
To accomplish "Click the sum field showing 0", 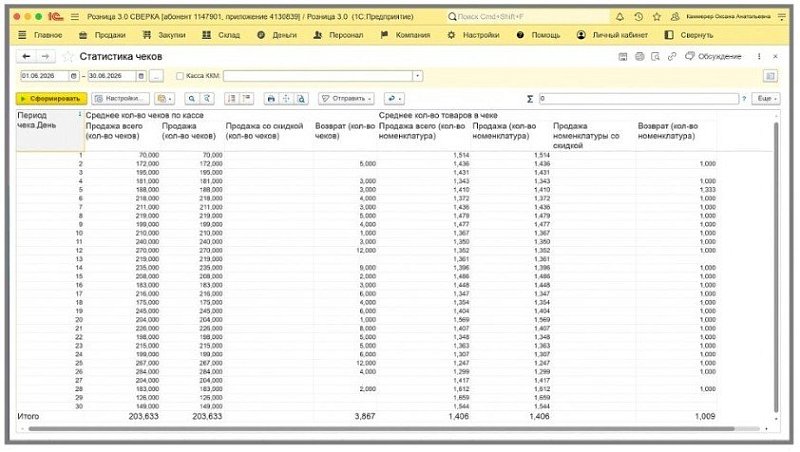I will pyautogui.click(x=638, y=99).
